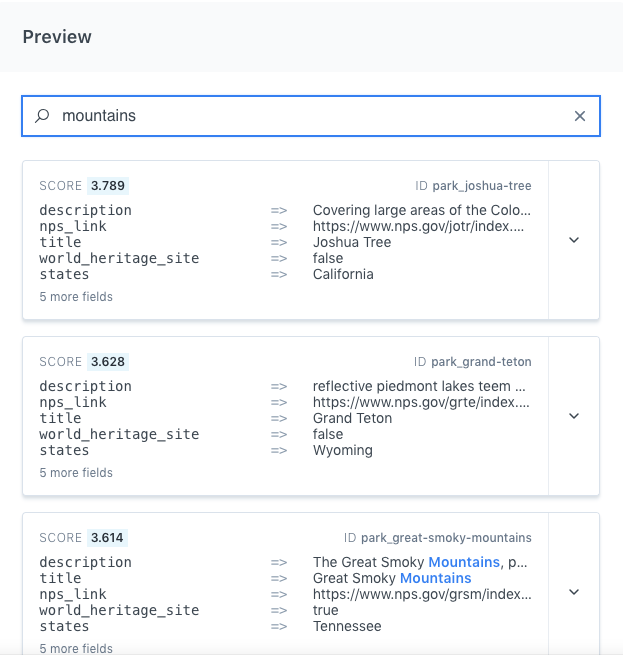Click highlighted 'Mountains' in Great Smoky title

click(435, 578)
